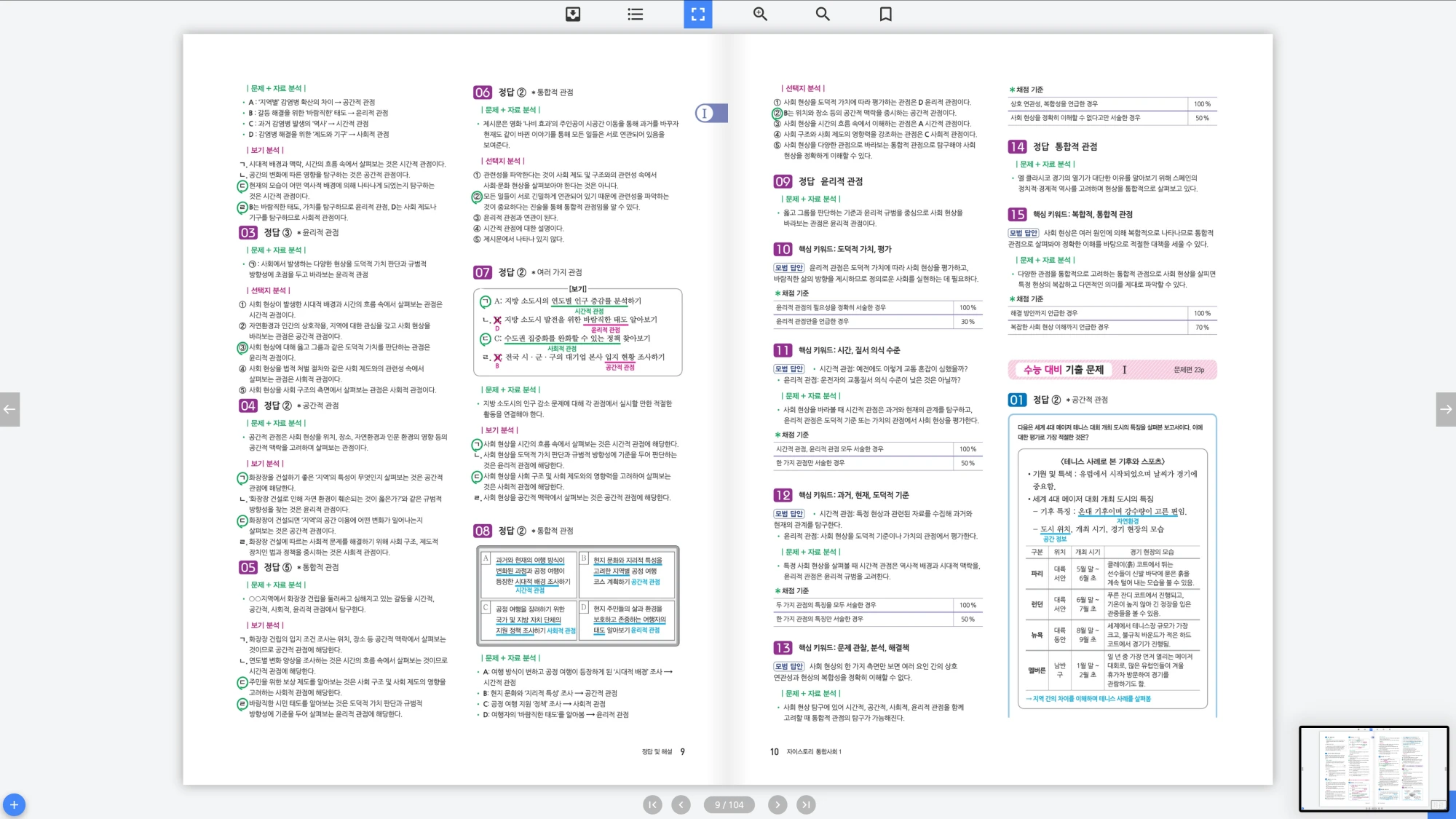This screenshot has width=1456, height=819.
Task: Go to next page via bottom arrow
Action: 778,804
